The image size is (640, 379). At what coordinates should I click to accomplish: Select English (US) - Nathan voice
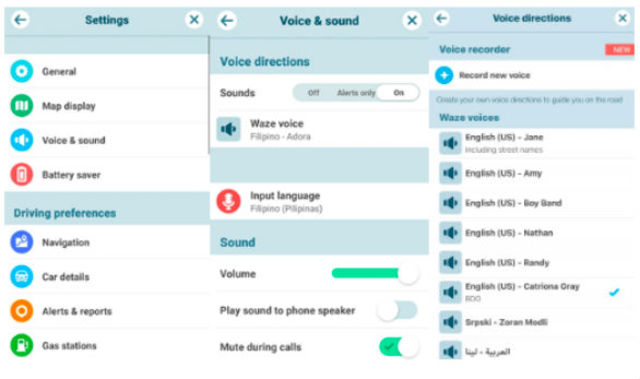tap(532, 233)
